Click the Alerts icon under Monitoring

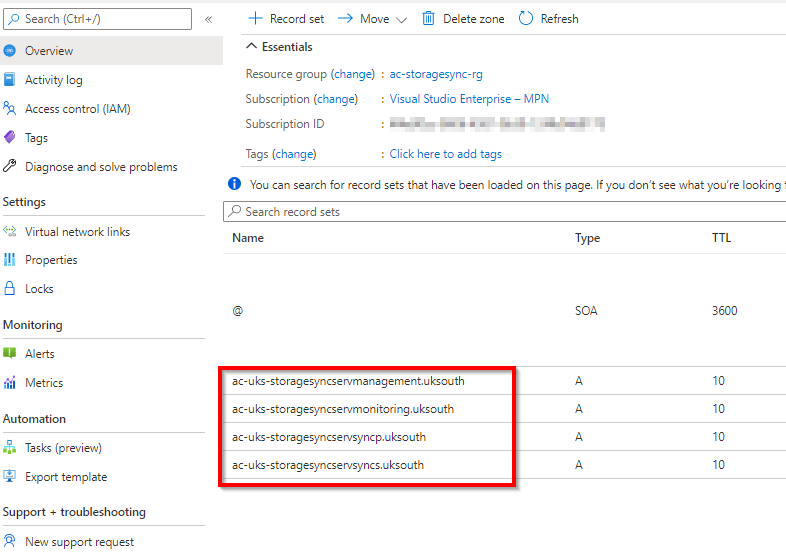(10, 354)
